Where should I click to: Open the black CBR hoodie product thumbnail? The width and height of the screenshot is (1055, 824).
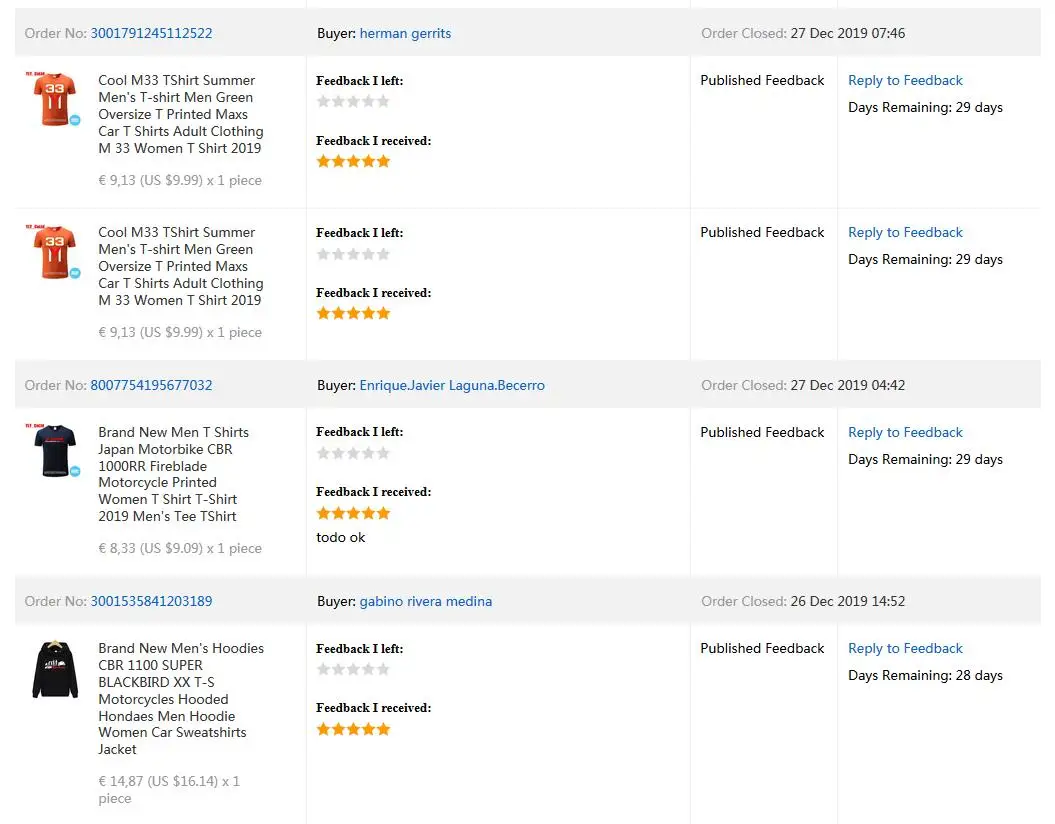point(55,669)
